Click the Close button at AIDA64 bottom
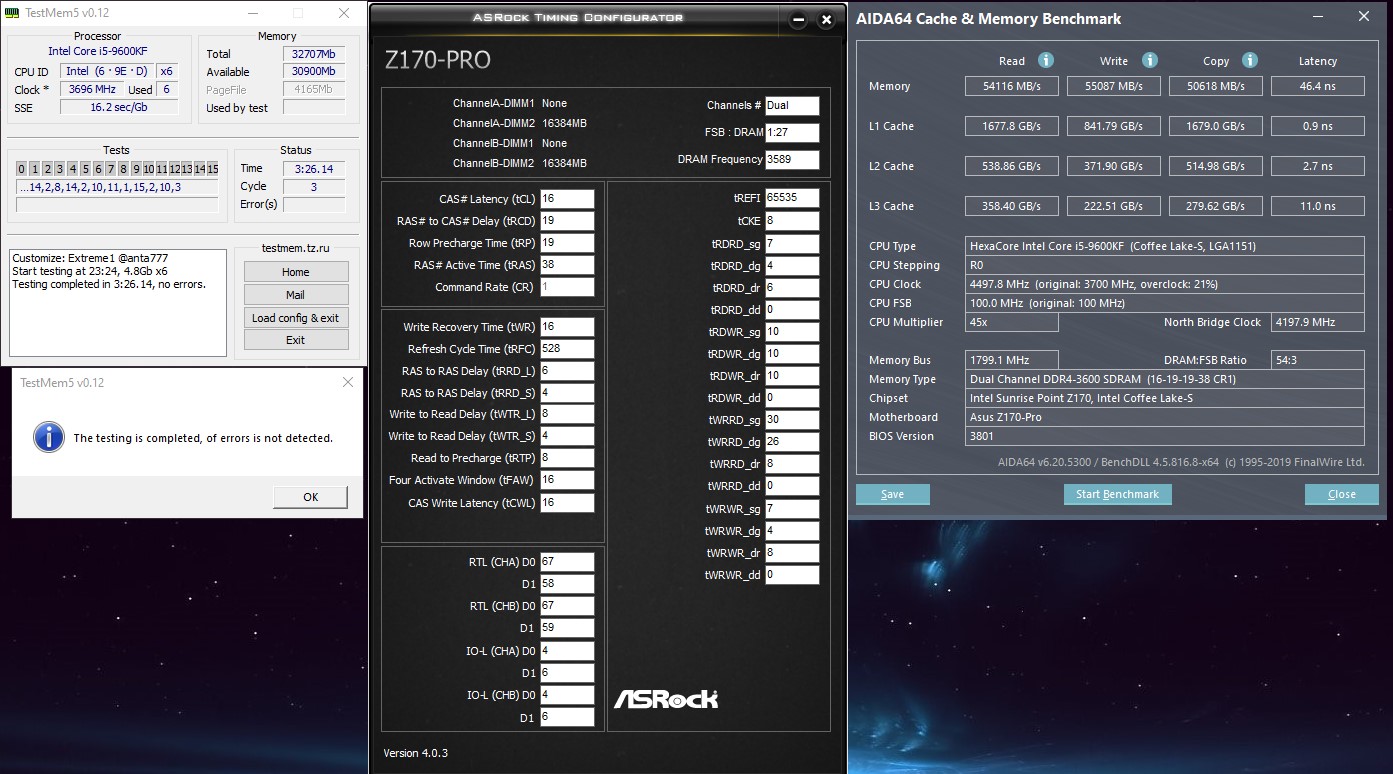Viewport: 1393px width, 774px height. pyautogui.click(x=1342, y=494)
